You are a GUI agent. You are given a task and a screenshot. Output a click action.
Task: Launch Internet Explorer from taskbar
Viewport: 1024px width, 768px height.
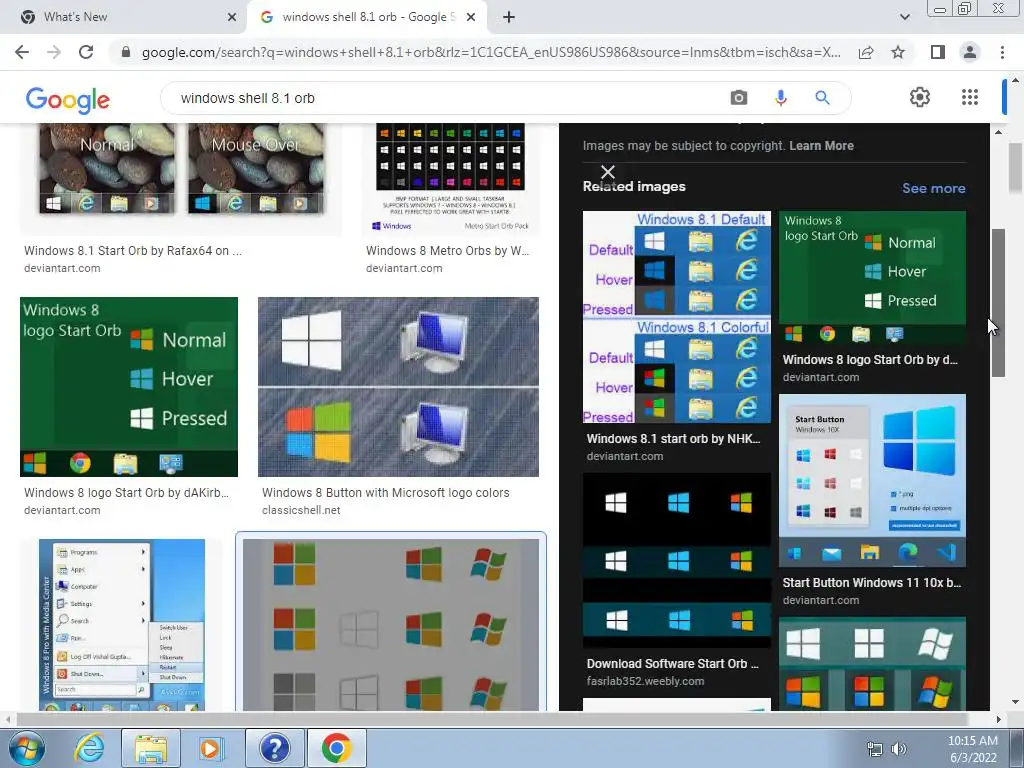[89, 748]
